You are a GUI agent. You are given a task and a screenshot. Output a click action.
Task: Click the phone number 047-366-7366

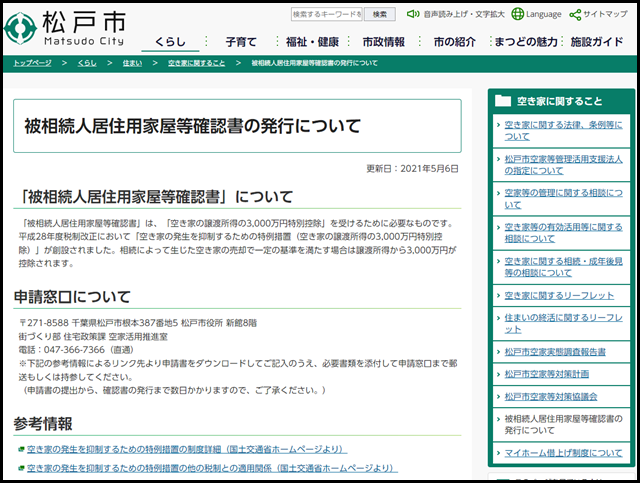coord(74,350)
